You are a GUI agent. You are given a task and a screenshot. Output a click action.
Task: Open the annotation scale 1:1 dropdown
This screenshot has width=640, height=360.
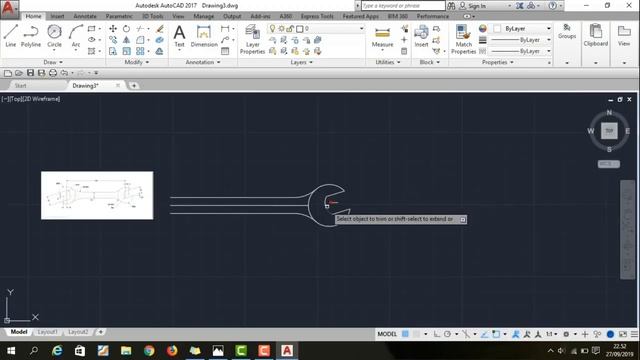pos(551,334)
